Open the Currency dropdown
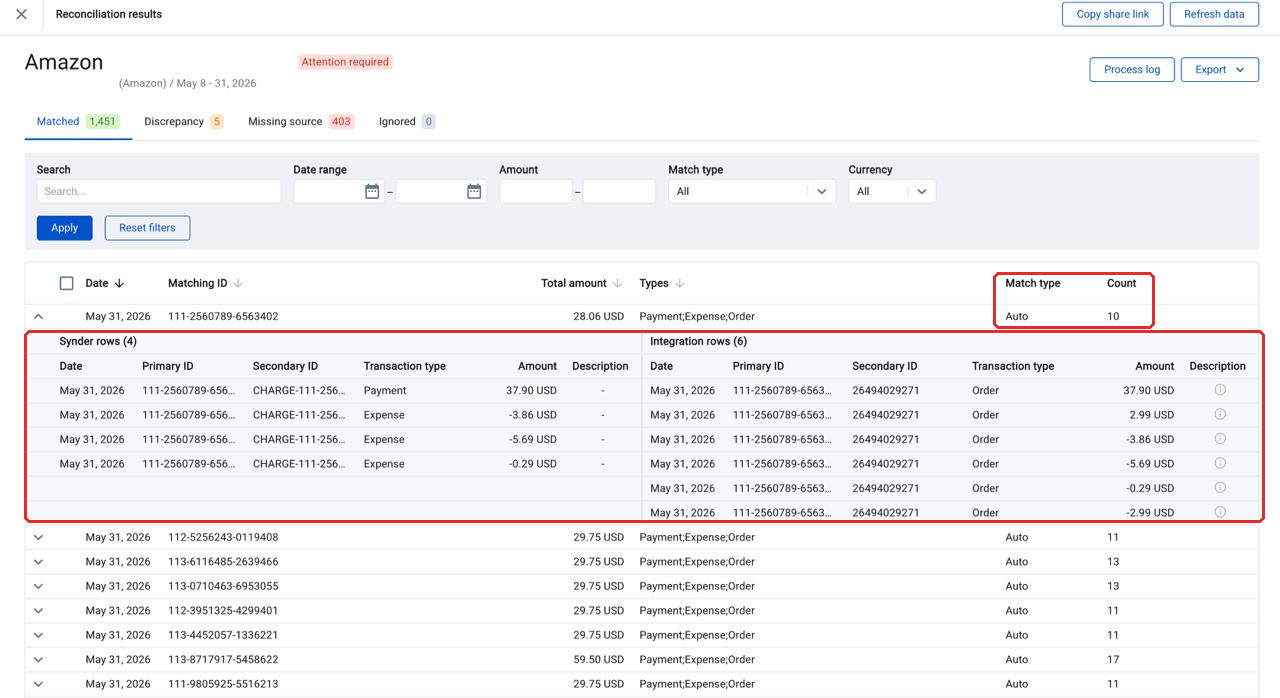The image size is (1280, 698). coord(892,191)
